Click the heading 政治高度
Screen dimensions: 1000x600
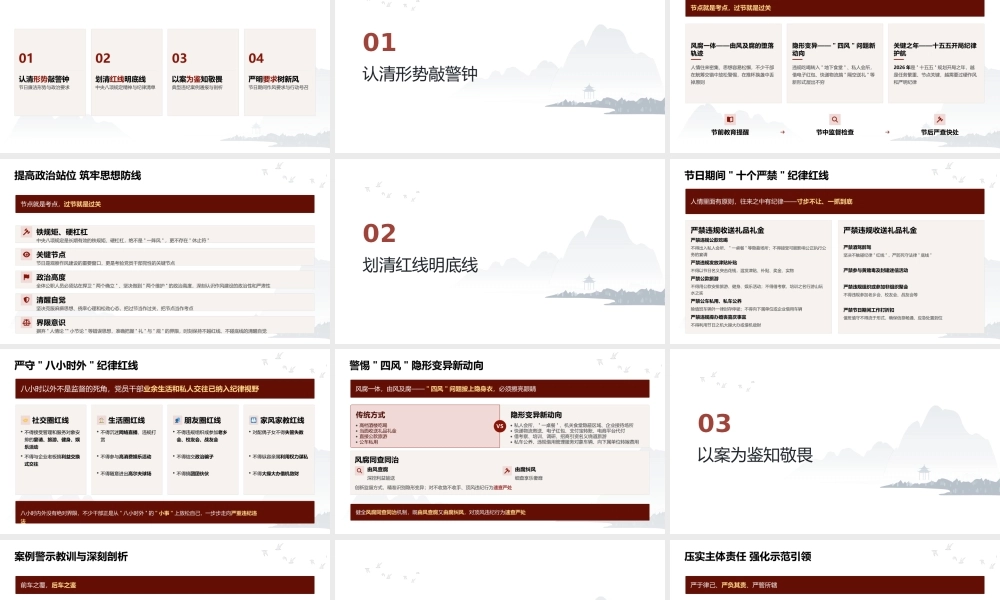click(51, 277)
